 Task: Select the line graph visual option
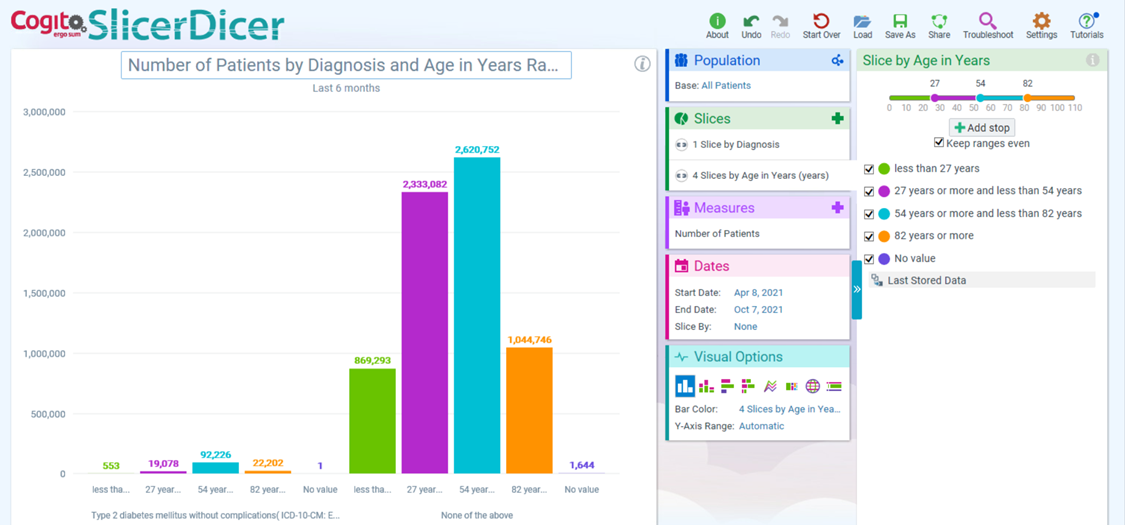(x=770, y=386)
